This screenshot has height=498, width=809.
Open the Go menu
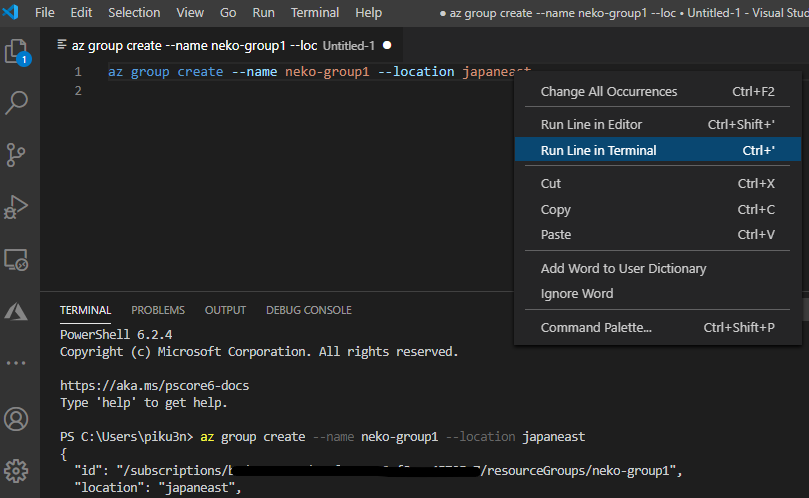coord(228,12)
